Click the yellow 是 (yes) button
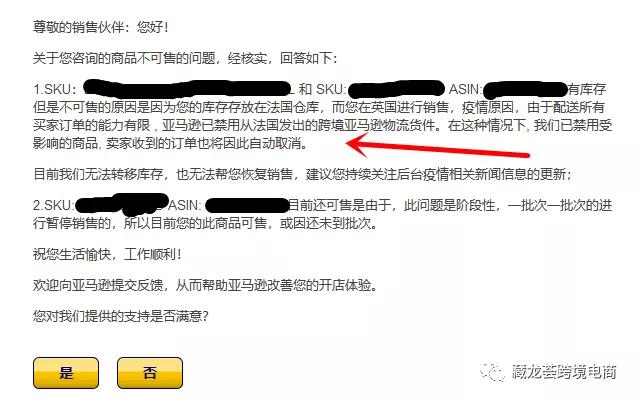The height and width of the screenshot is (400, 637). tap(66, 372)
